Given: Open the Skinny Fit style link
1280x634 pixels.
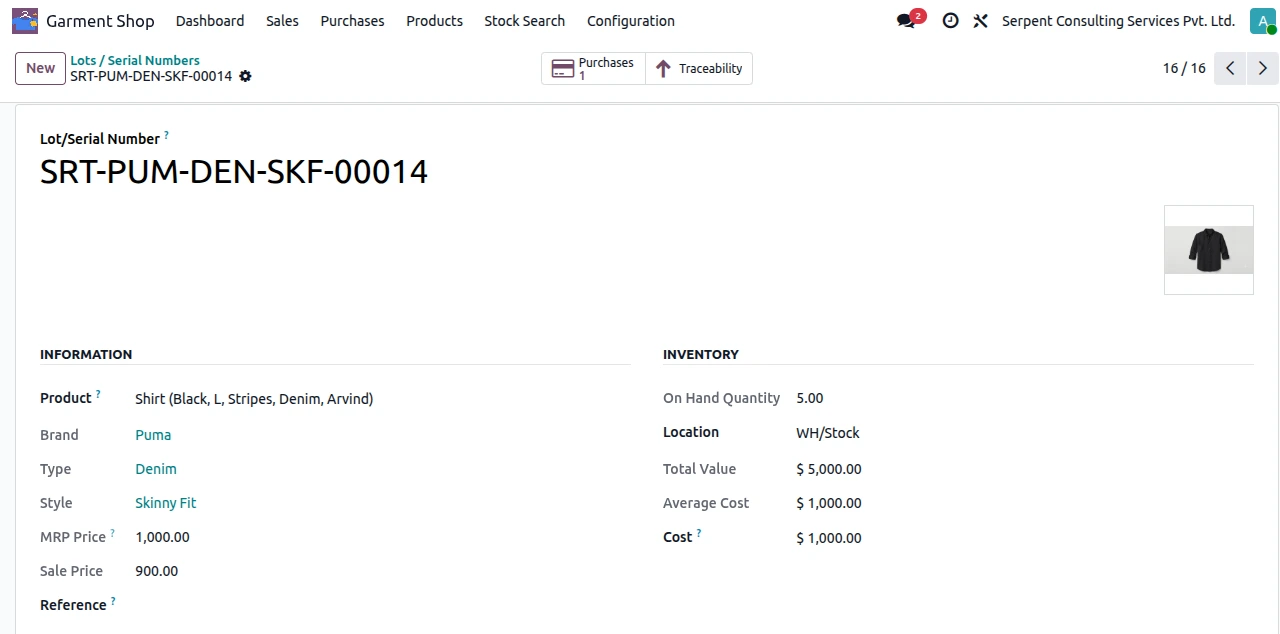Looking at the screenshot, I should click(166, 503).
